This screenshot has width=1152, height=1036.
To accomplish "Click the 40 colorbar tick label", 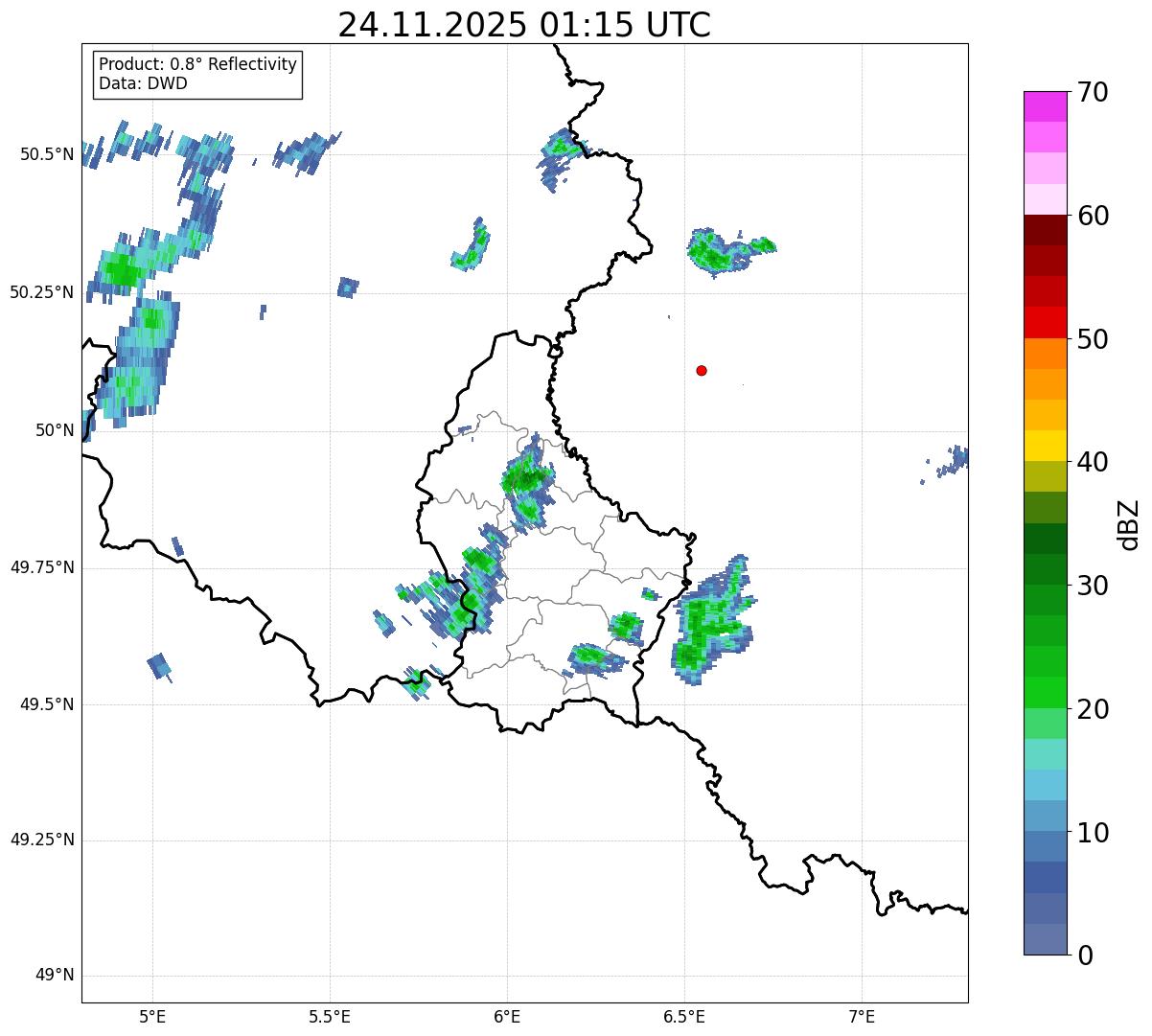I will [1093, 462].
